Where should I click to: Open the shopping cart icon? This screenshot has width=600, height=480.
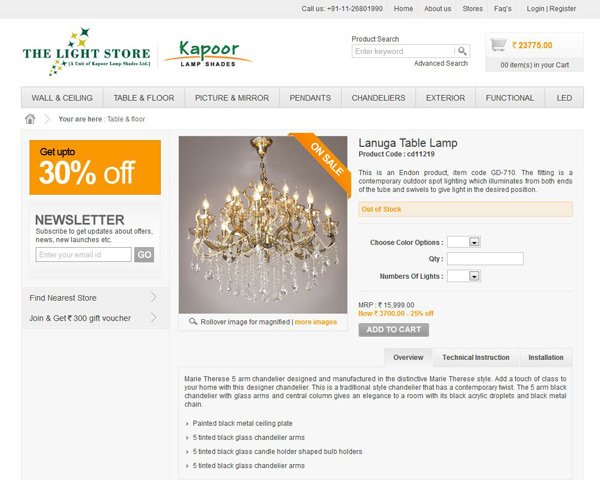click(498, 45)
